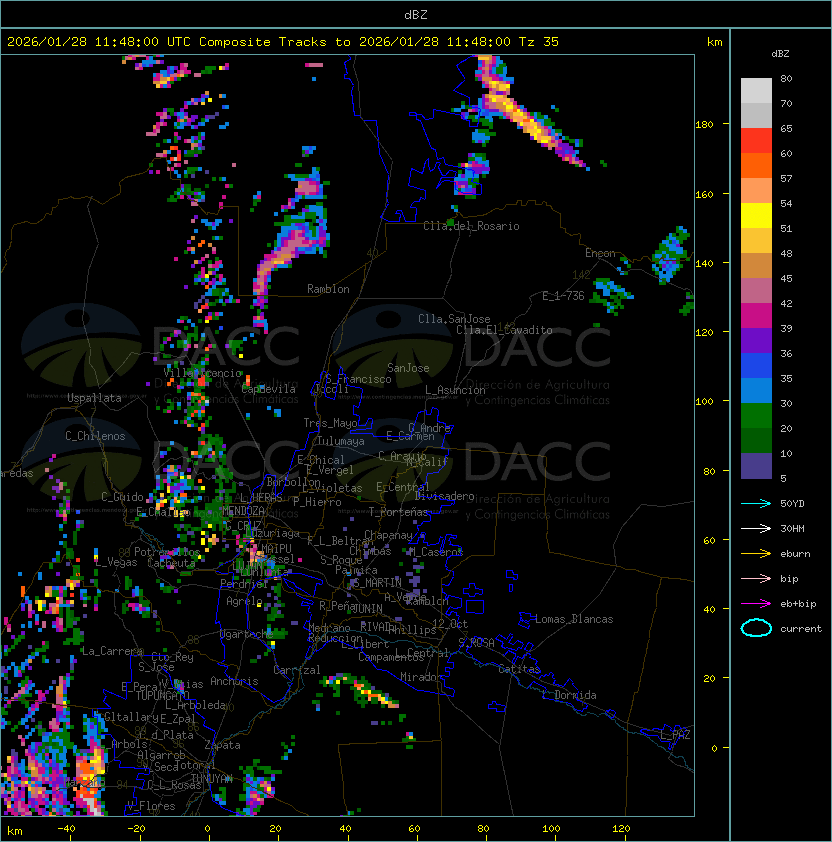832x842 pixels.
Task: Select the 'E_1-736' map label
Action: click(x=563, y=296)
